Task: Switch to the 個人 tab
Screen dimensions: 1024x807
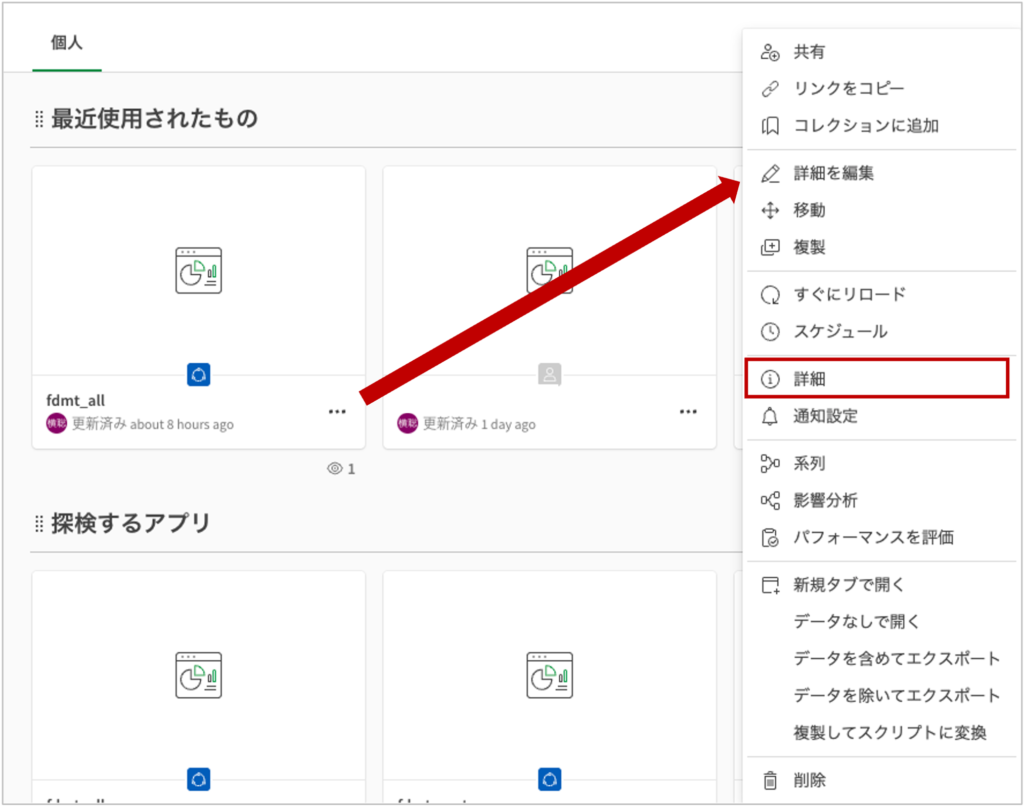Action: [x=66, y=44]
